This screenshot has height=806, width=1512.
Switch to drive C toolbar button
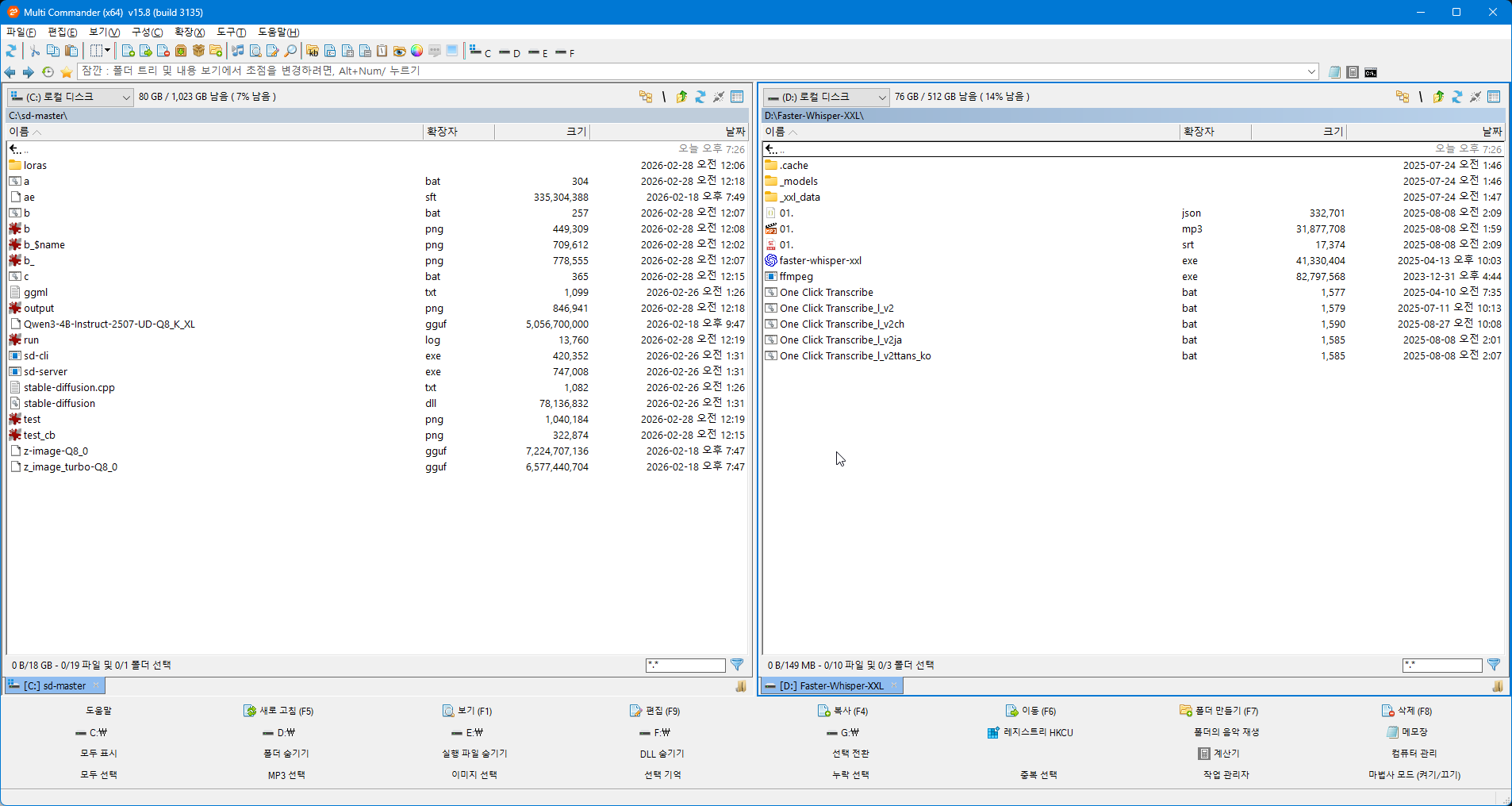pyautogui.click(x=480, y=52)
